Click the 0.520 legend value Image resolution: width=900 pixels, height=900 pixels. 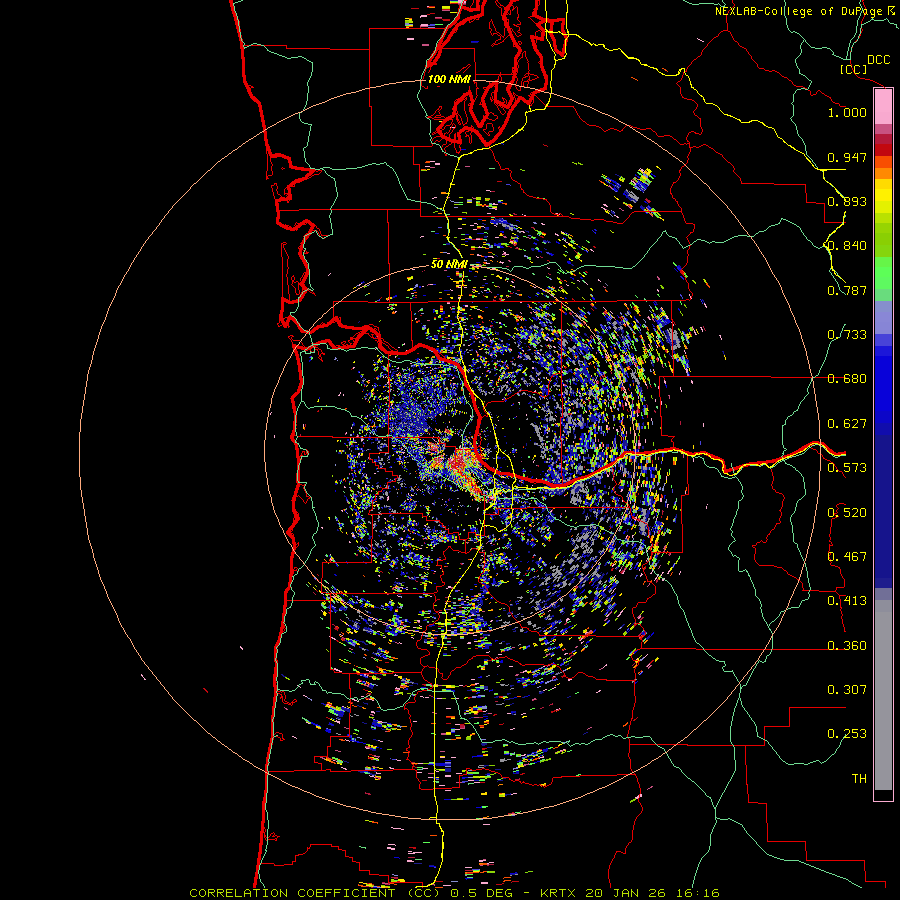[x=847, y=513]
